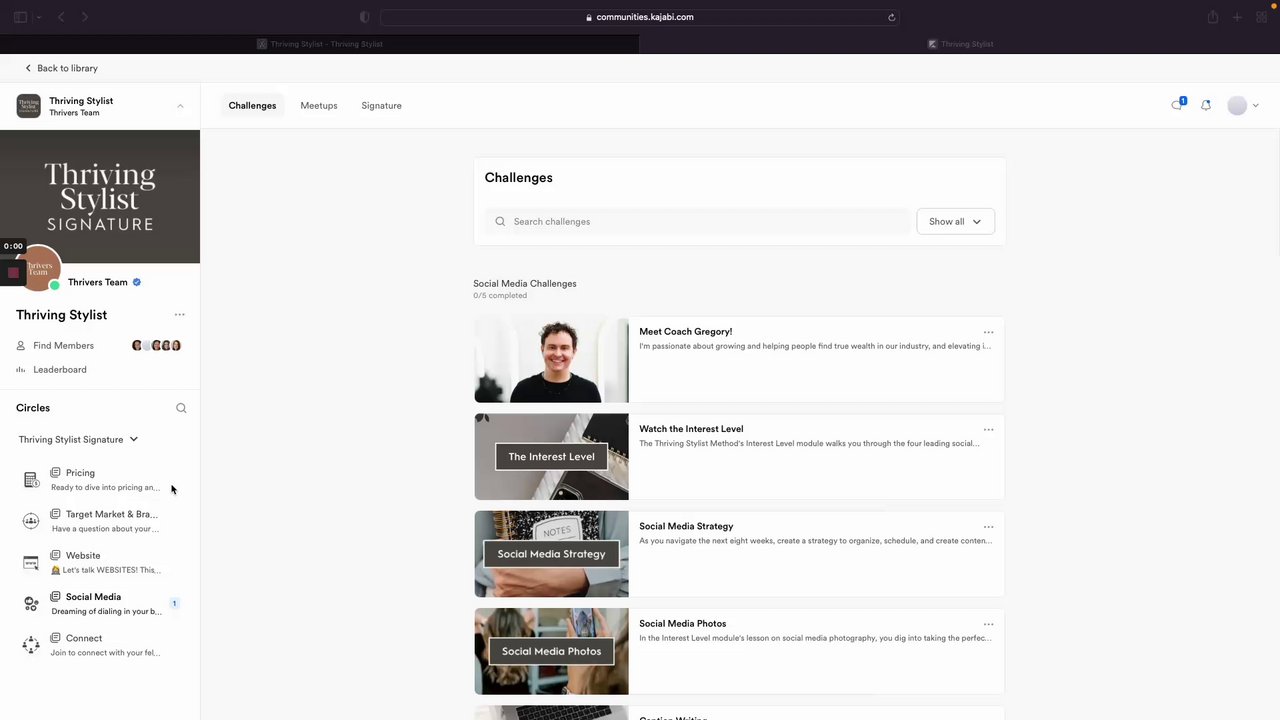Open options for Meet Coach Gregory challenge
The height and width of the screenshot is (720, 1280).
coord(988,332)
